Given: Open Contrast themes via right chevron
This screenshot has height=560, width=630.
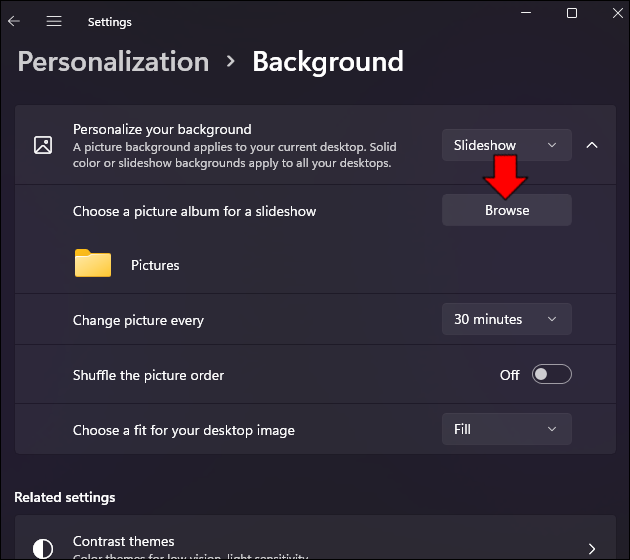Looking at the screenshot, I should point(591,548).
